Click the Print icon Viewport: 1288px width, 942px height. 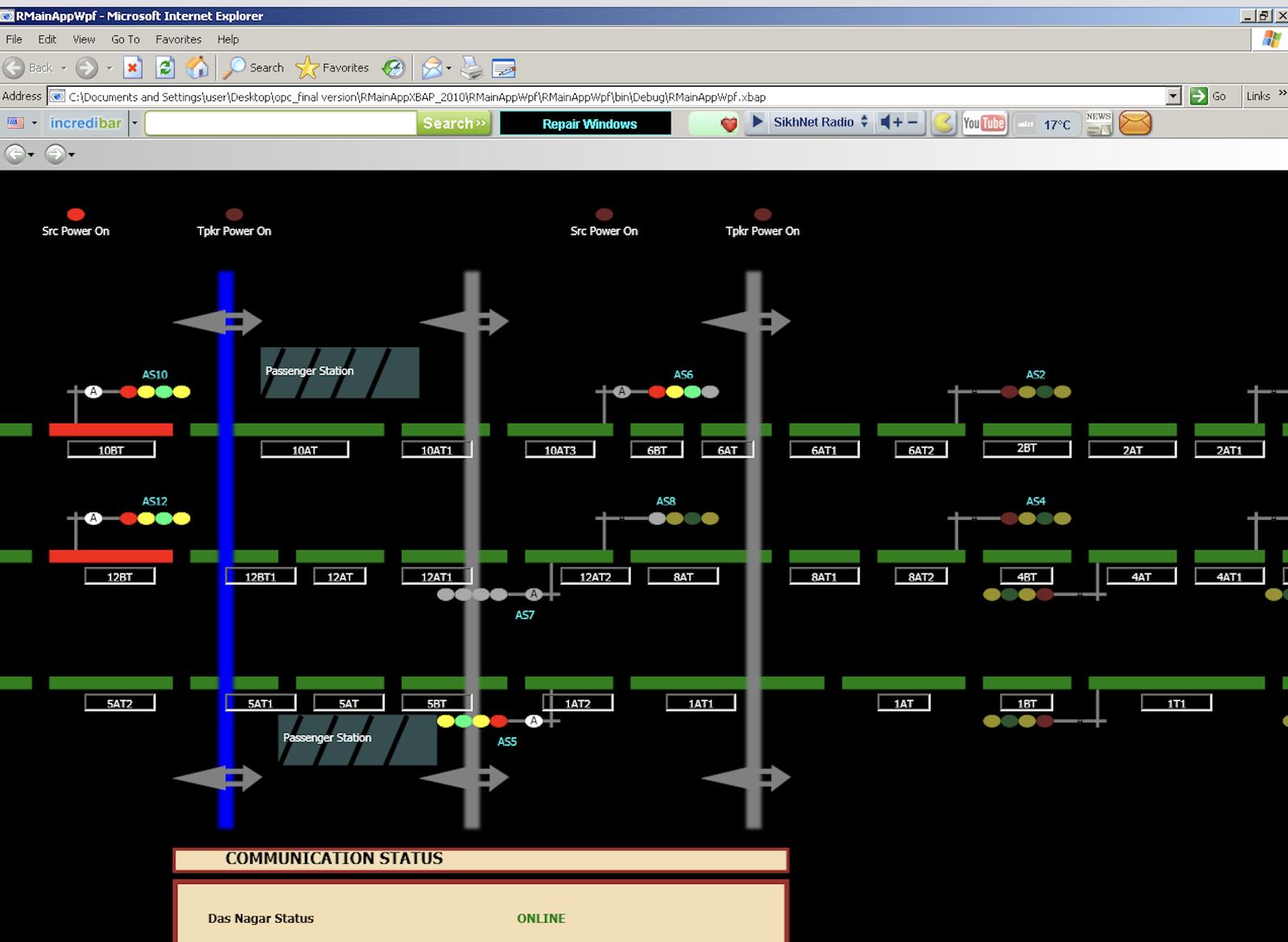click(471, 68)
